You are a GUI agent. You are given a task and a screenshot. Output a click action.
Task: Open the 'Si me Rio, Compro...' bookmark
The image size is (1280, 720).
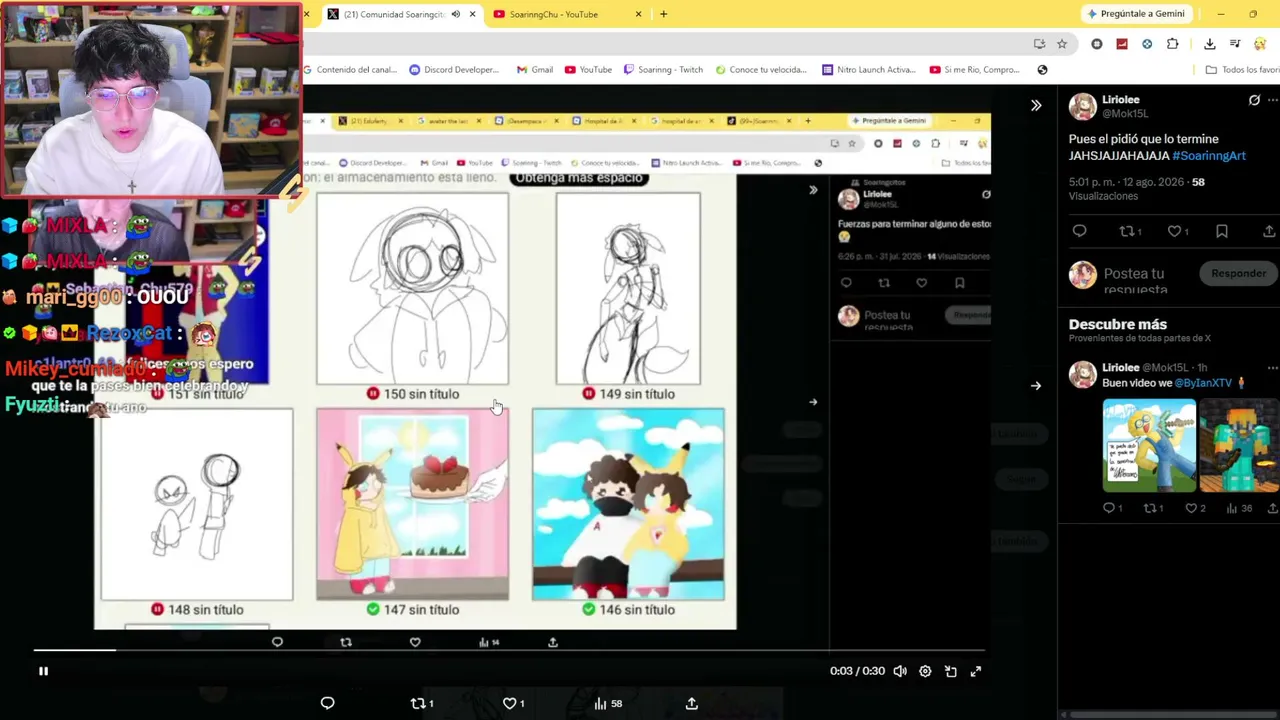[974, 70]
